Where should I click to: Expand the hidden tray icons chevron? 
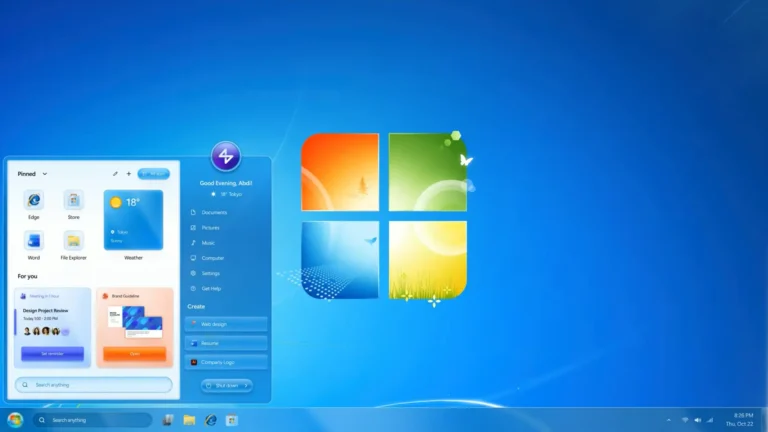coord(669,420)
